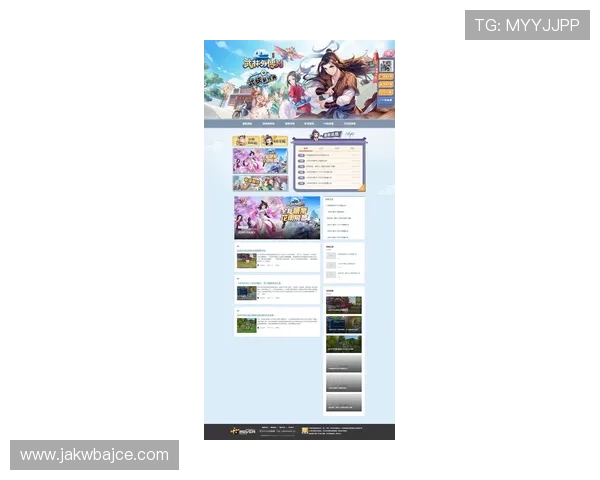Click the blue button at bottom of banner sidebar
Screen dimensions: 600x480
[x=386, y=102]
